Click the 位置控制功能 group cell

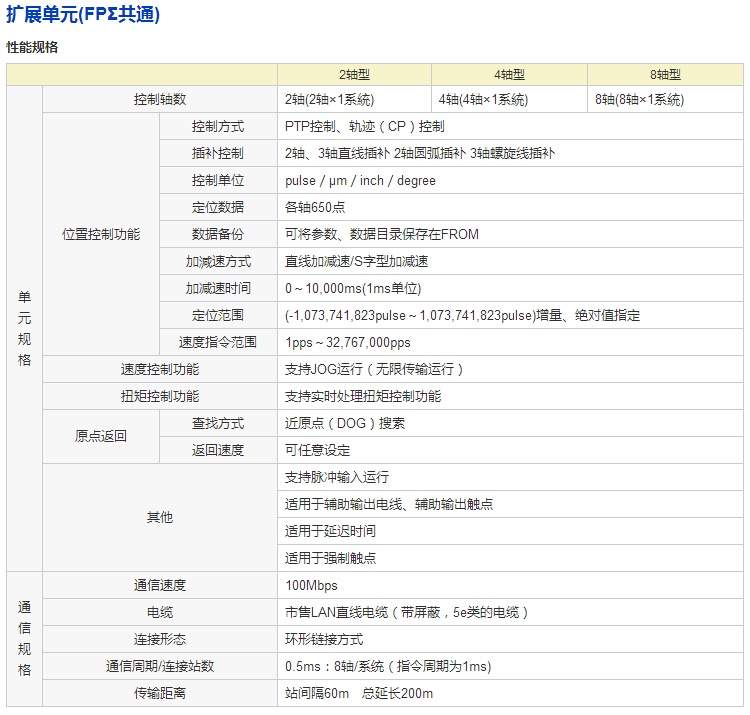click(101, 235)
